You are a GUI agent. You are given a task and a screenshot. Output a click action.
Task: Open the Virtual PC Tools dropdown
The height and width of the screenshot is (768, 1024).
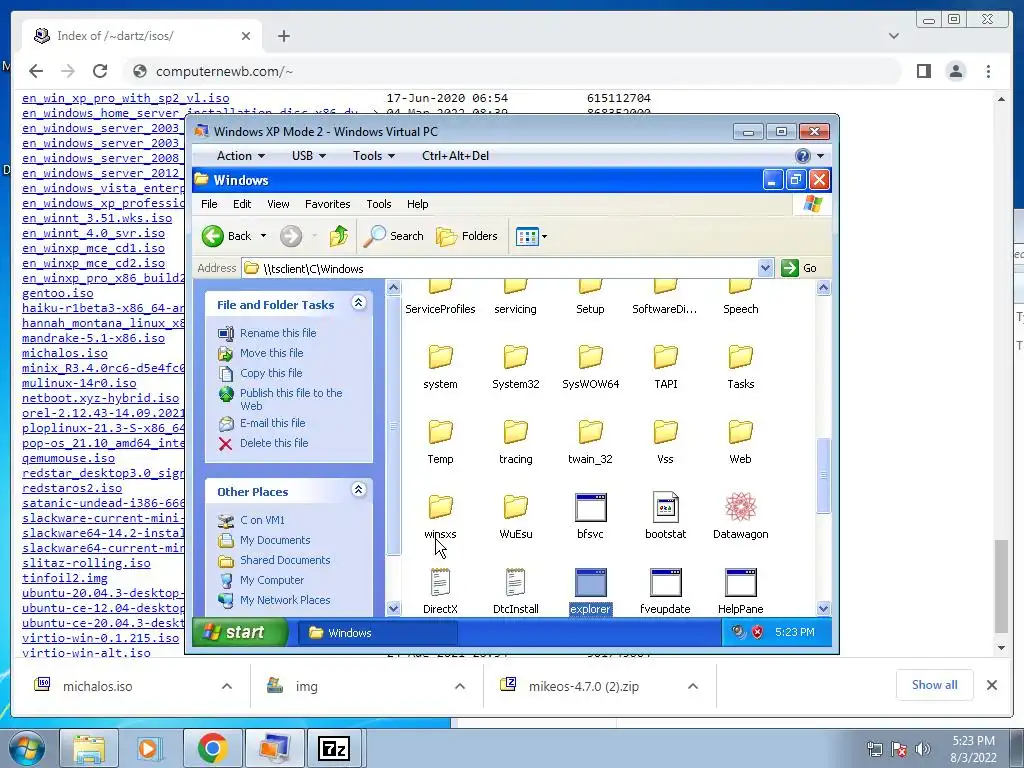(374, 155)
